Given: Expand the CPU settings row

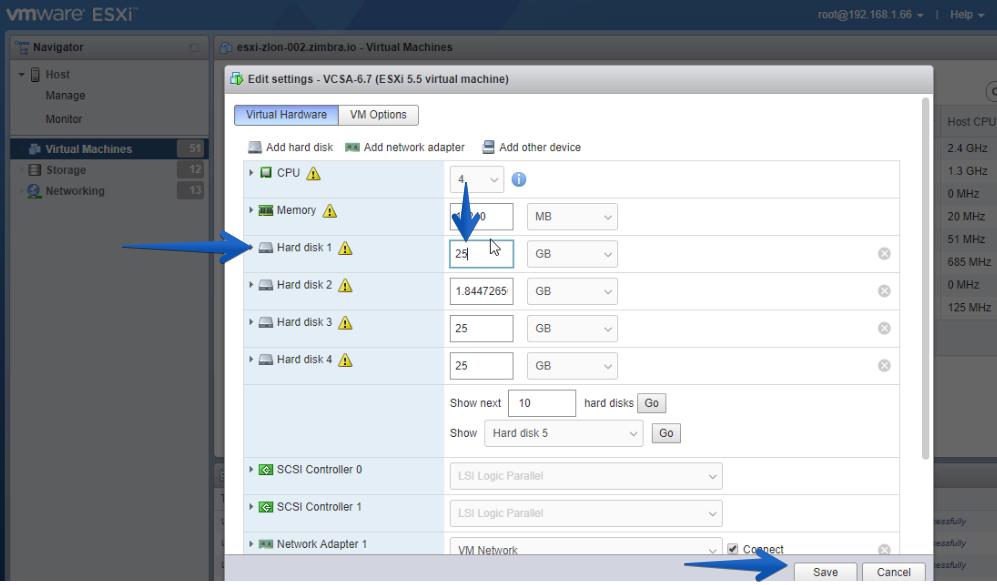Looking at the screenshot, I should 251,173.
